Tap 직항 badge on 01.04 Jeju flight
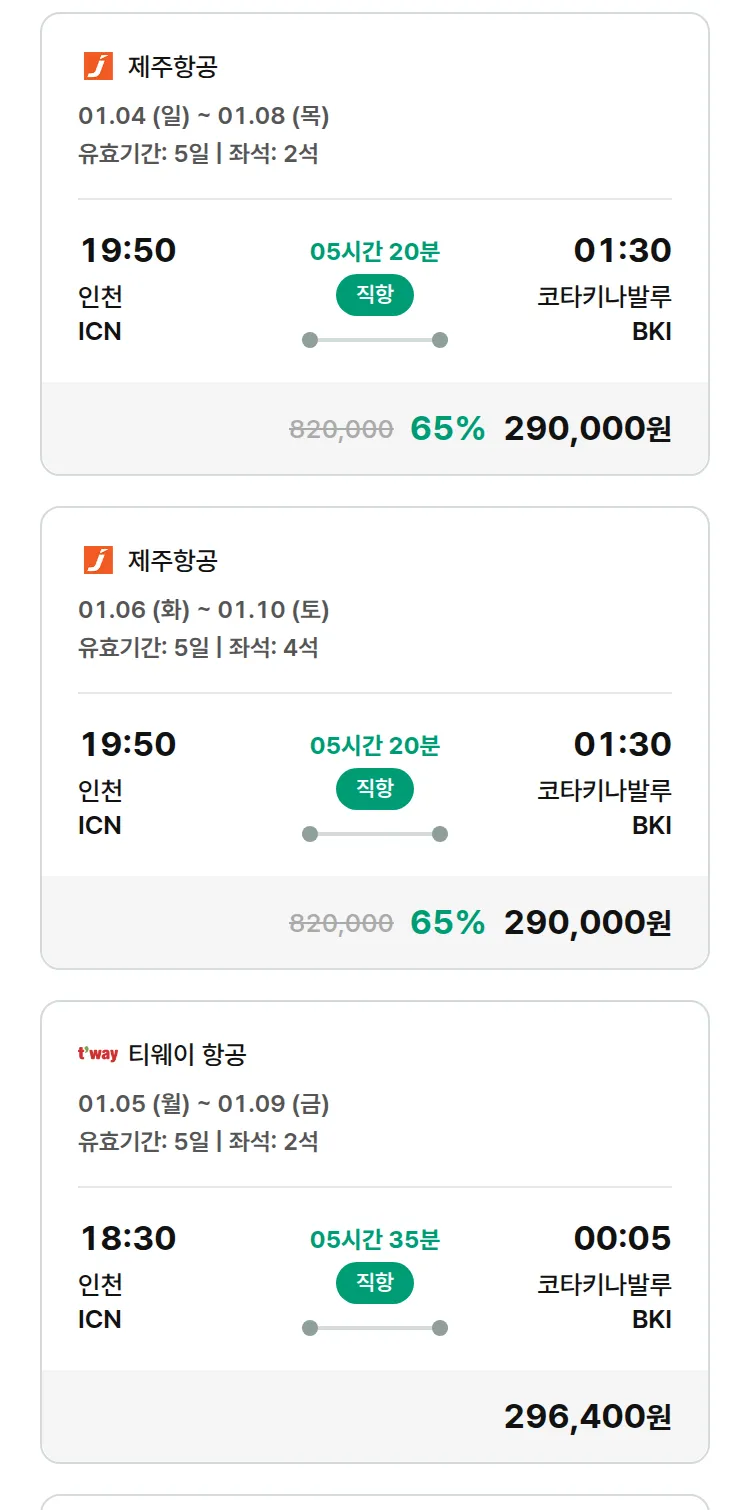 click(374, 295)
